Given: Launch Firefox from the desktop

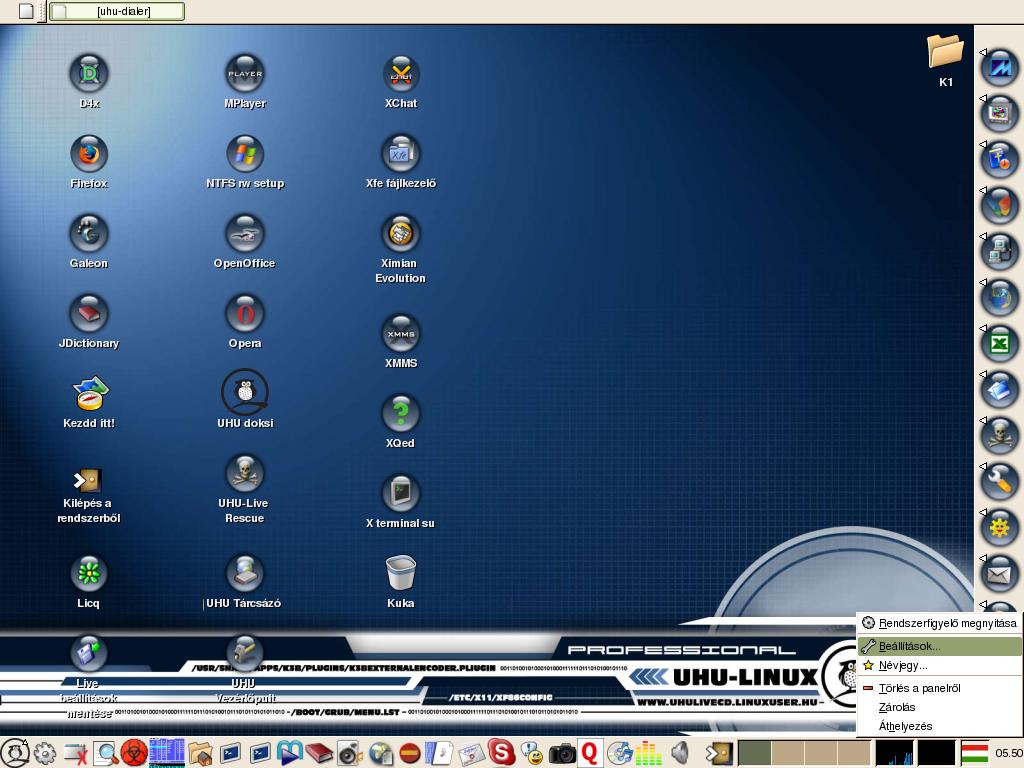Looking at the screenshot, I should 89,154.
